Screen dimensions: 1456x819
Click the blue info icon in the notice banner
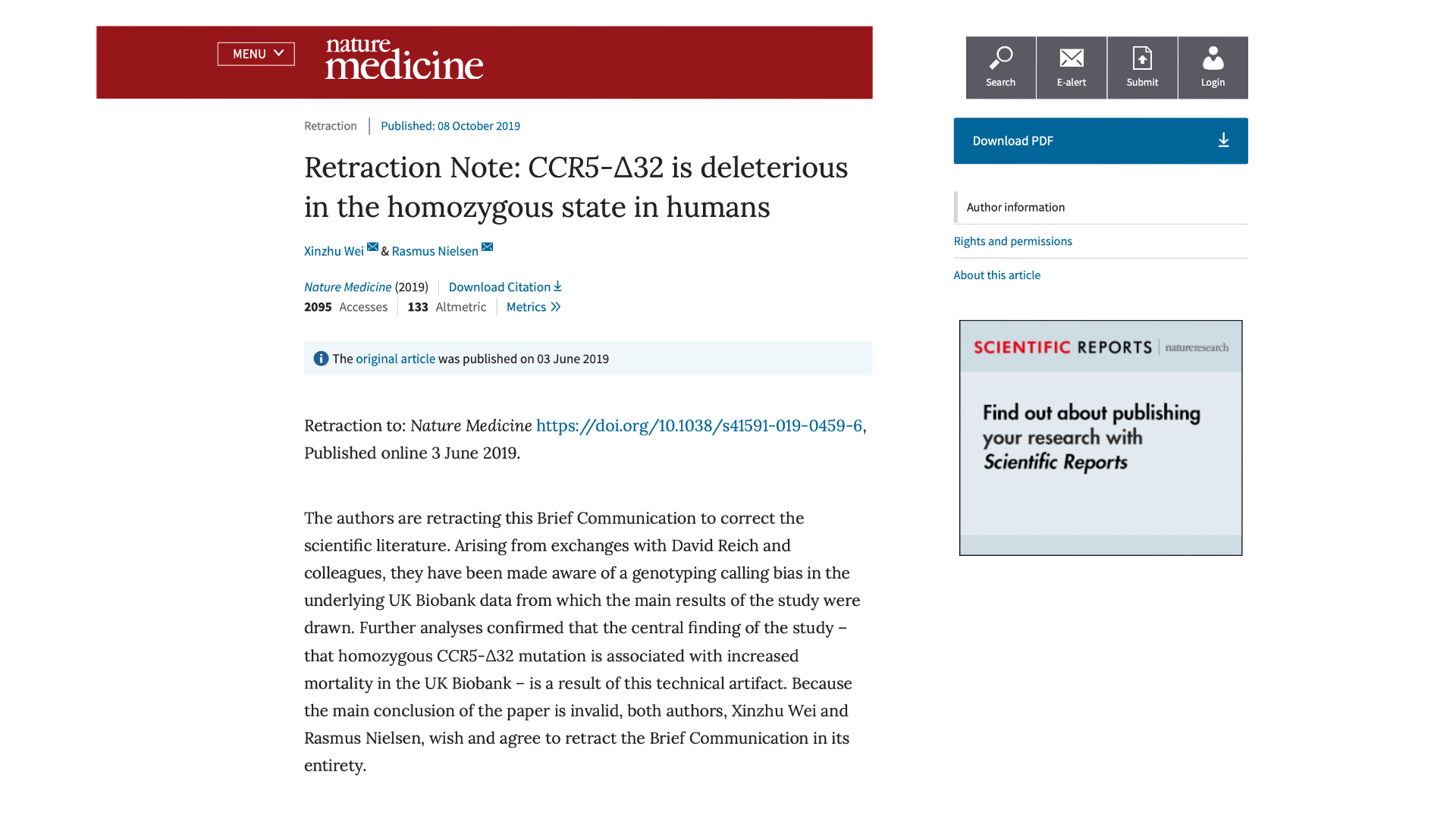click(x=321, y=359)
